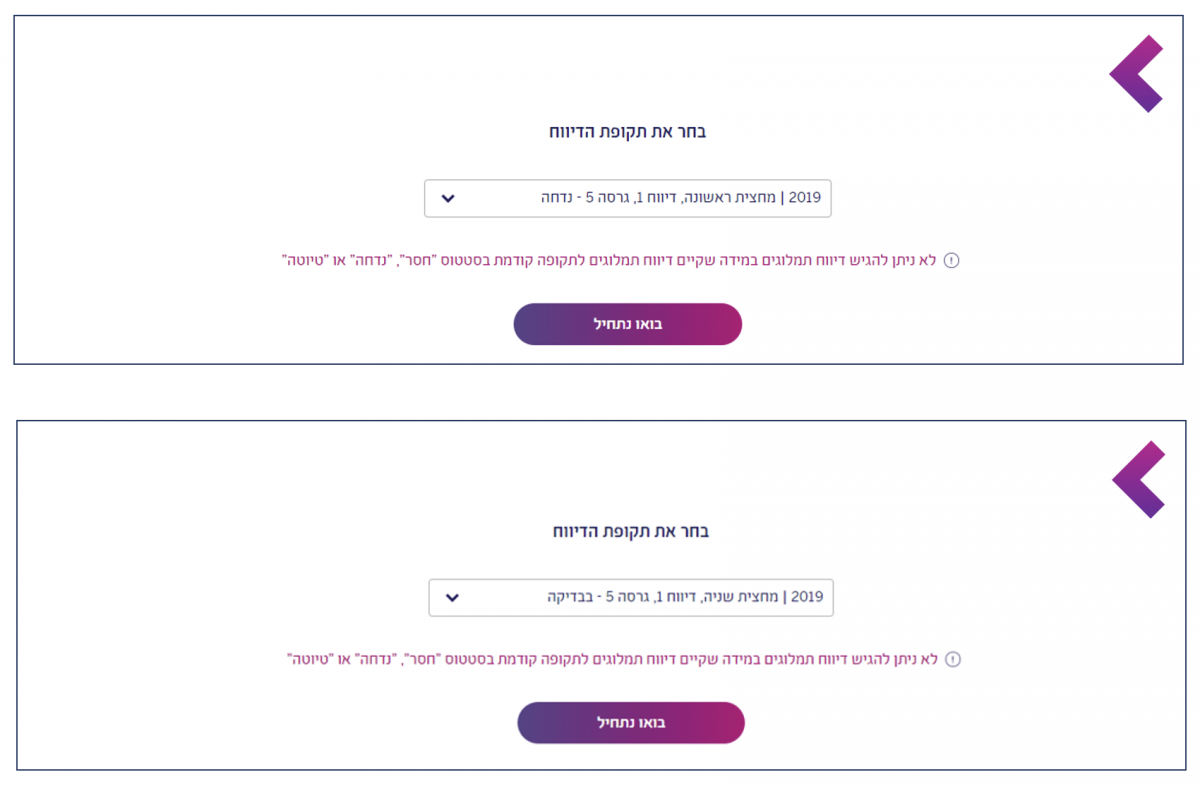Click 2019 in the מחצית ראשונה dropdown

(804, 198)
